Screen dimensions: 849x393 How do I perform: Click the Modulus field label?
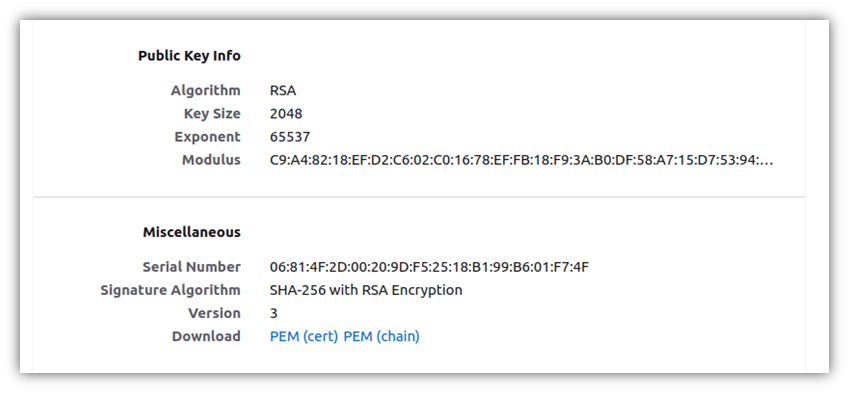click(211, 160)
